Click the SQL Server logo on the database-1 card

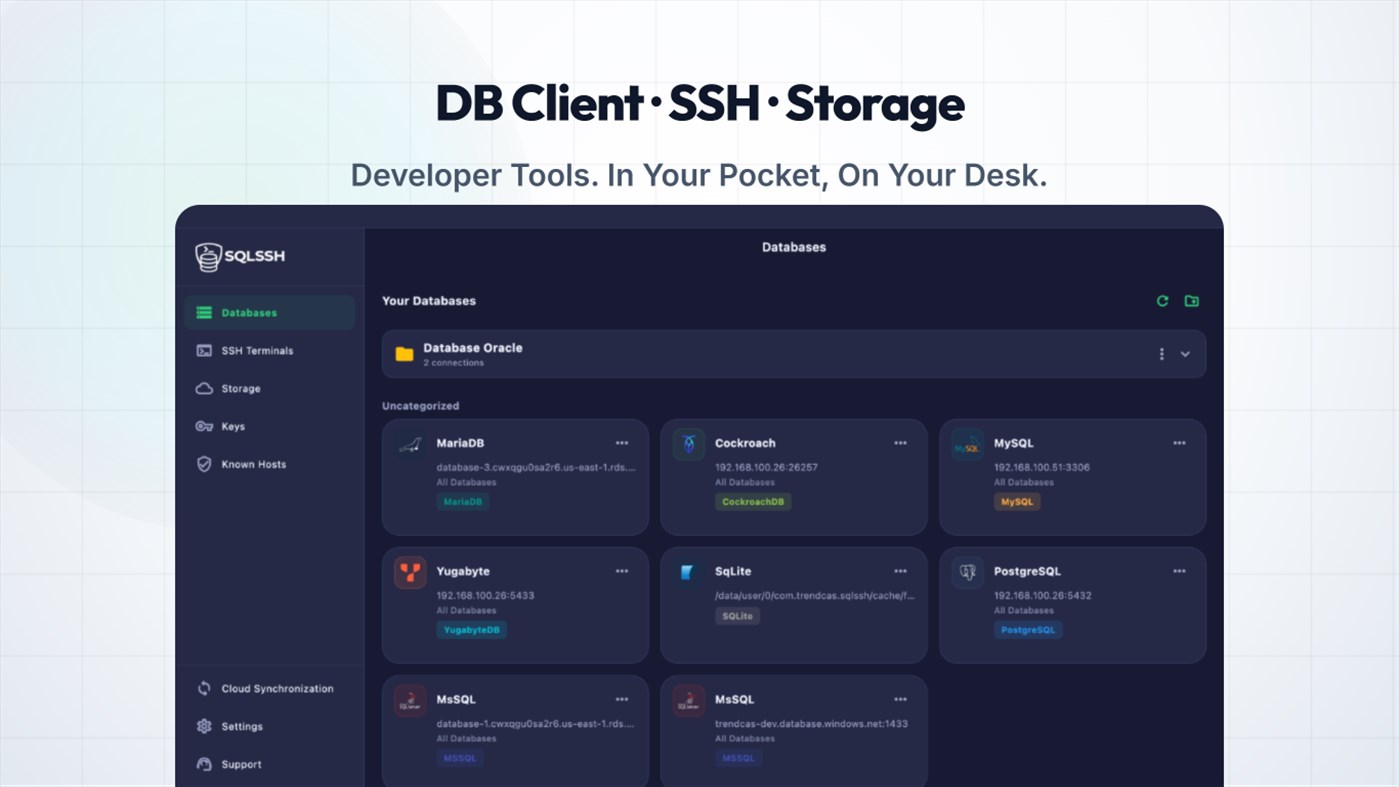(410, 701)
